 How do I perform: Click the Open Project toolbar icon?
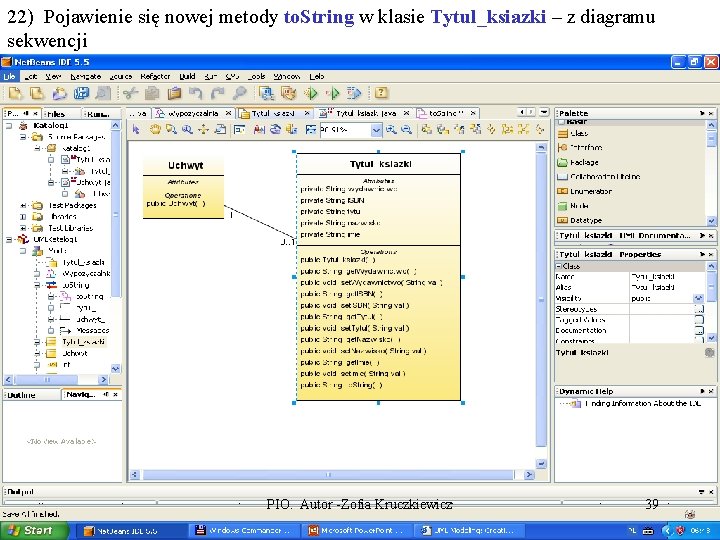click(x=59, y=93)
